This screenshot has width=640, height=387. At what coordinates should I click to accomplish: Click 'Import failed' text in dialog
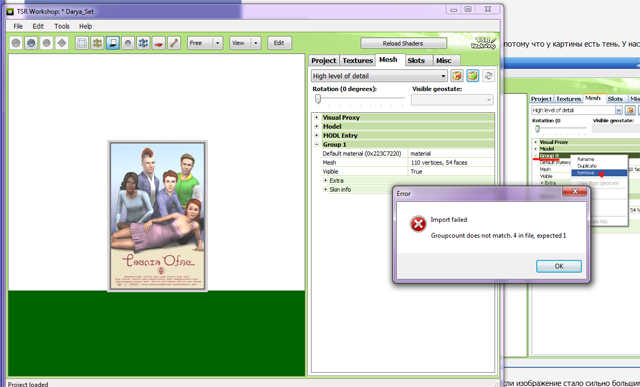click(x=449, y=220)
